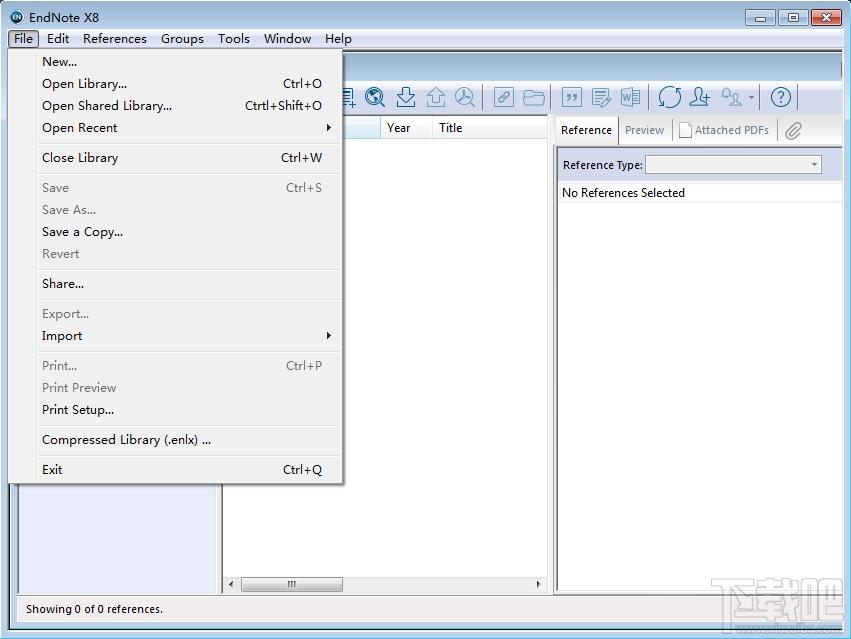
Task: Click 'Showing 0 of 0 references.' status
Action: [94, 609]
